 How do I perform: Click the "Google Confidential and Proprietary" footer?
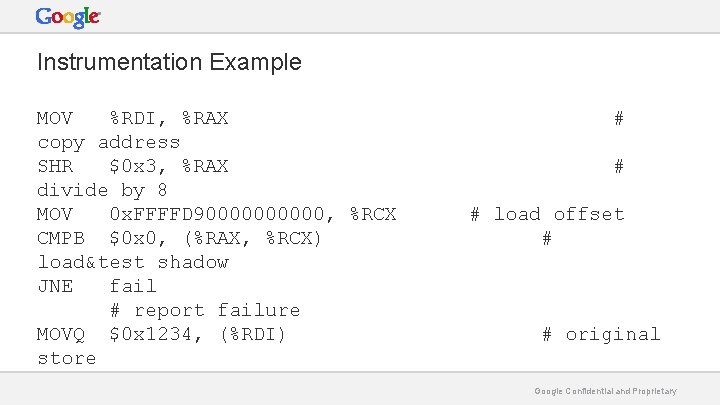(x=606, y=391)
